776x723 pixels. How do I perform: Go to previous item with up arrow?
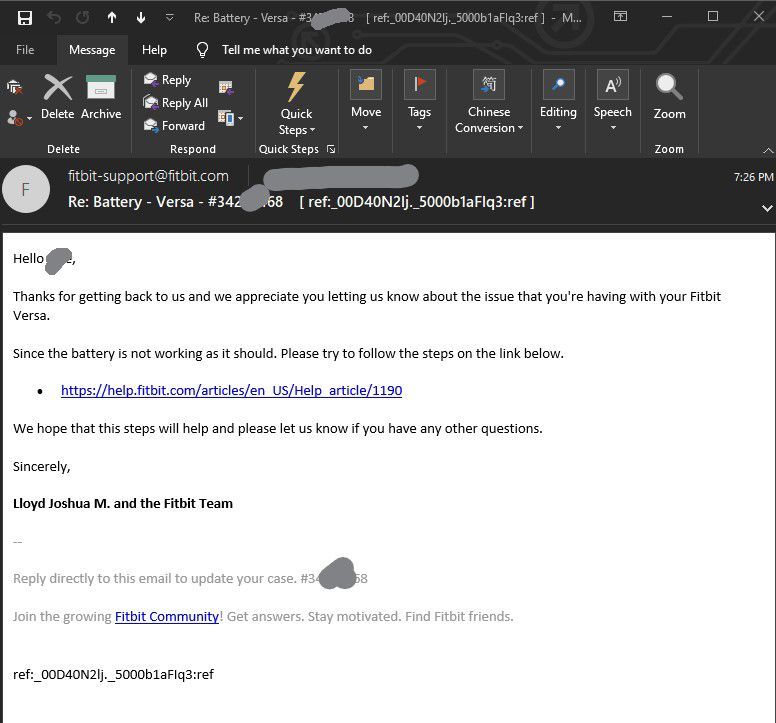[x=112, y=18]
